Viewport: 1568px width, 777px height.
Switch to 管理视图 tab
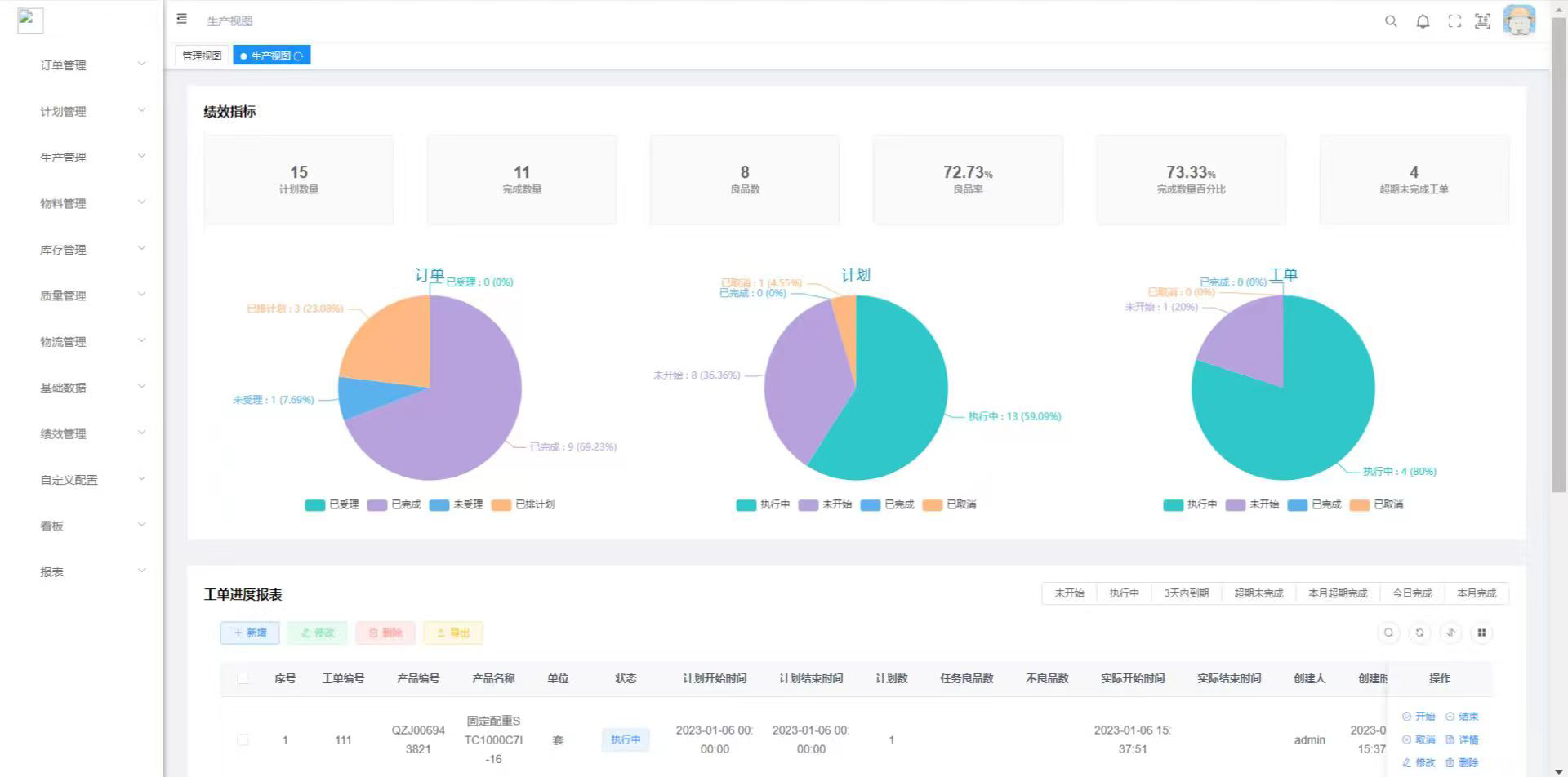pyautogui.click(x=202, y=55)
